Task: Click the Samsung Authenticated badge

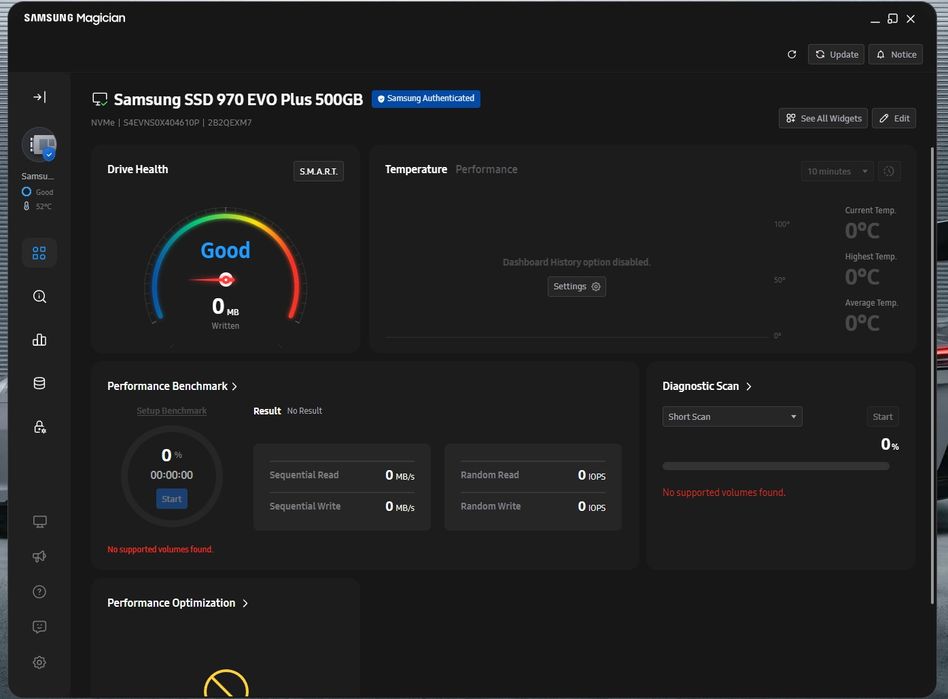Action: click(426, 99)
